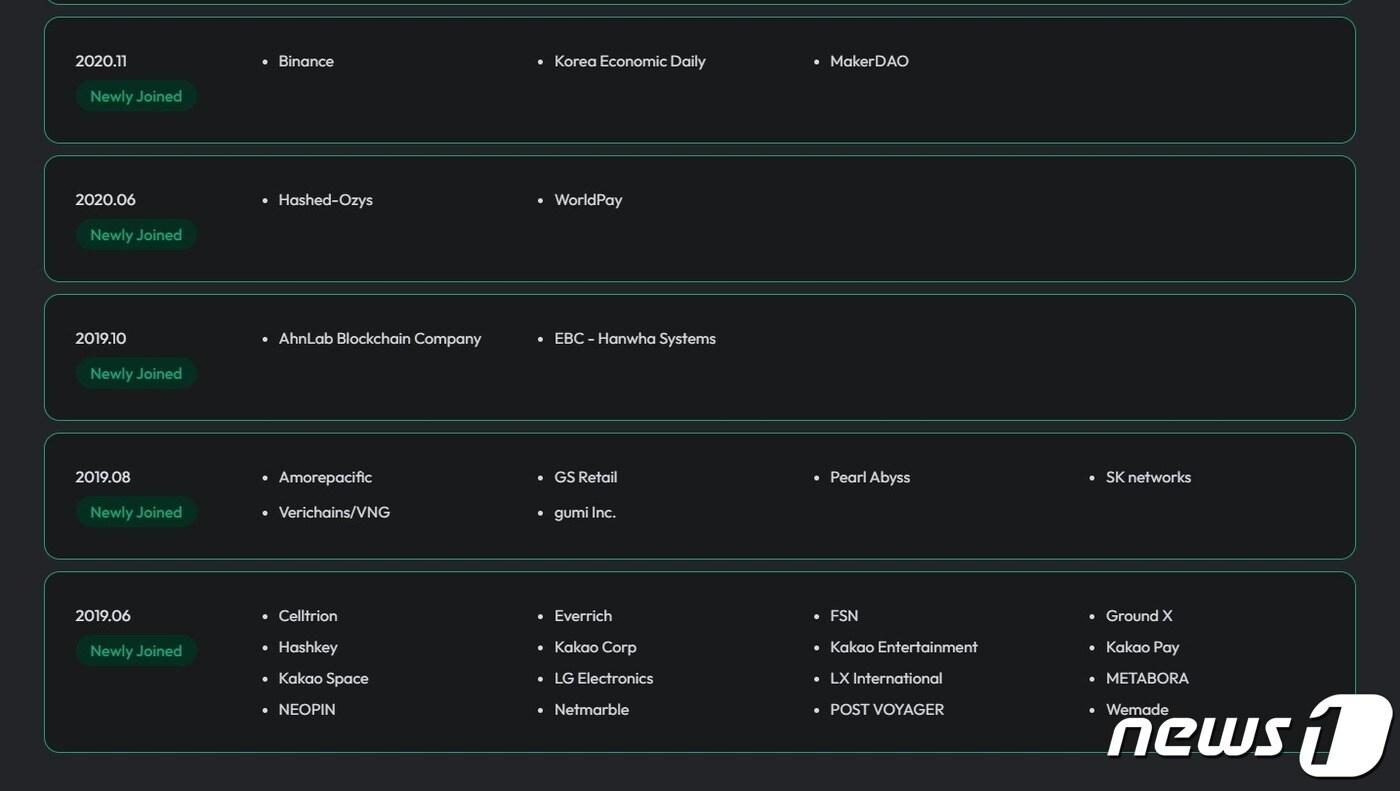Click the Newly Joined badge under 2019.08
Viewport: 1400px width, 791px height.
coord(136,512)
